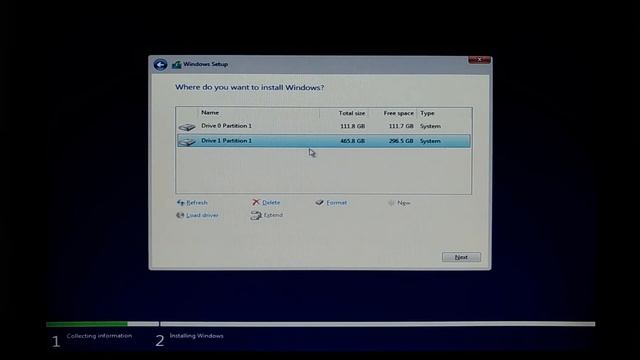Close the Windows Setup dialog

coord(479,60)
